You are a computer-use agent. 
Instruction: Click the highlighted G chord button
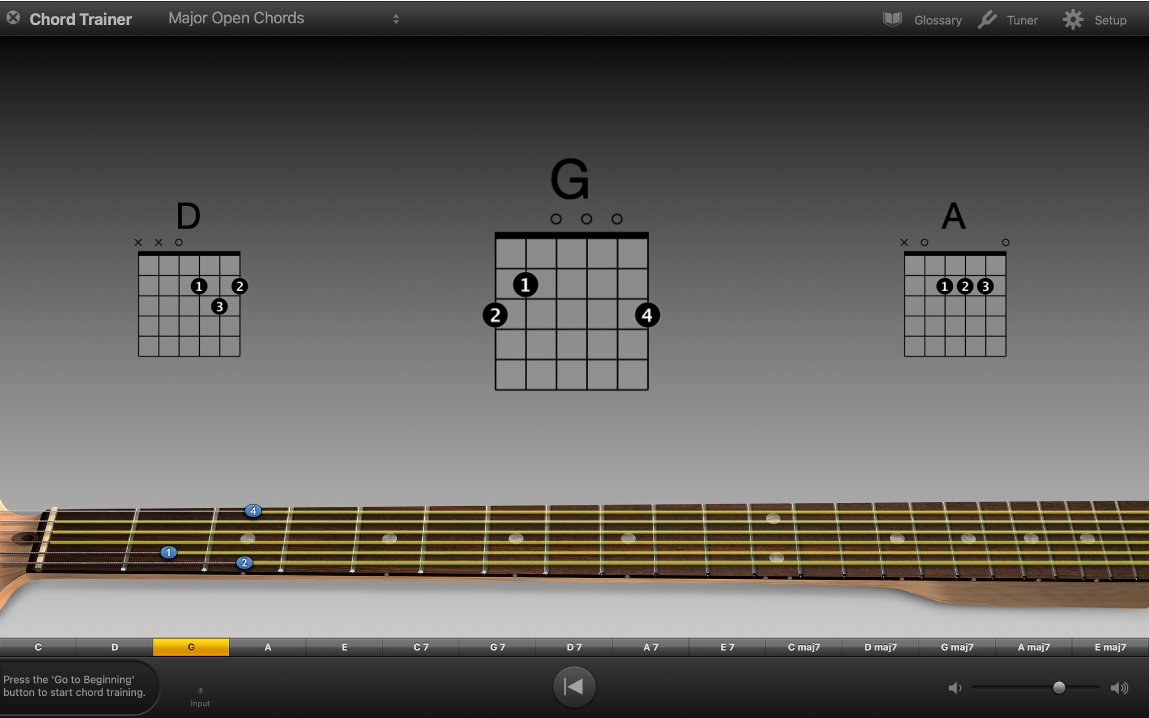click(x=191, y=647)
